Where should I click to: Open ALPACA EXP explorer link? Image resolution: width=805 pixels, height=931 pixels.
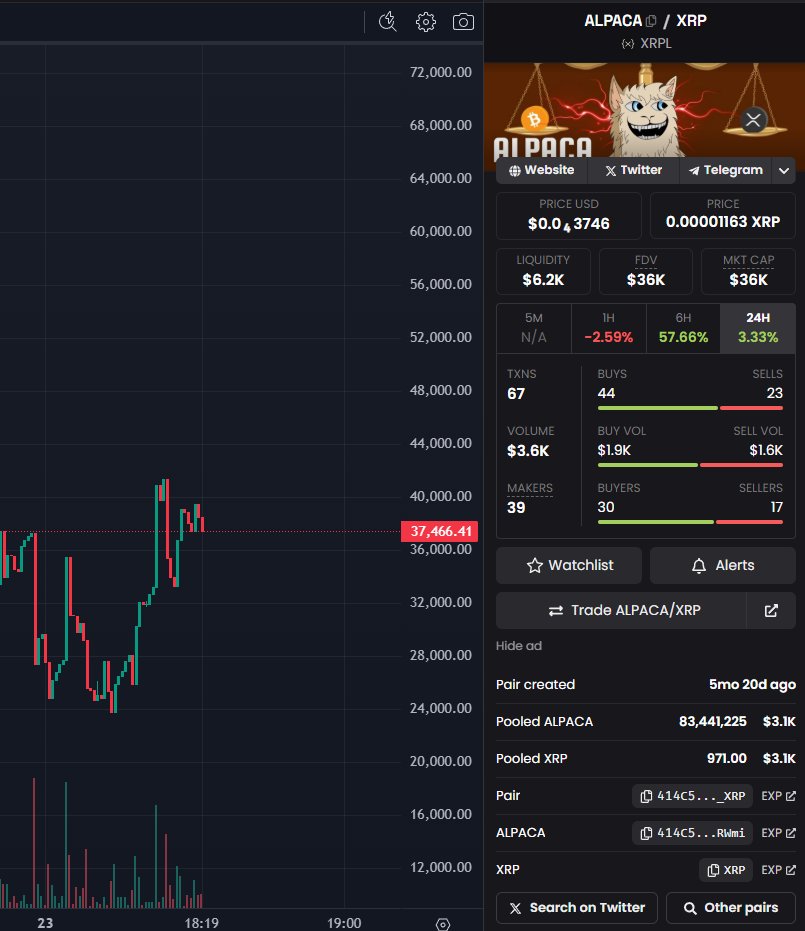coord(778,833)
